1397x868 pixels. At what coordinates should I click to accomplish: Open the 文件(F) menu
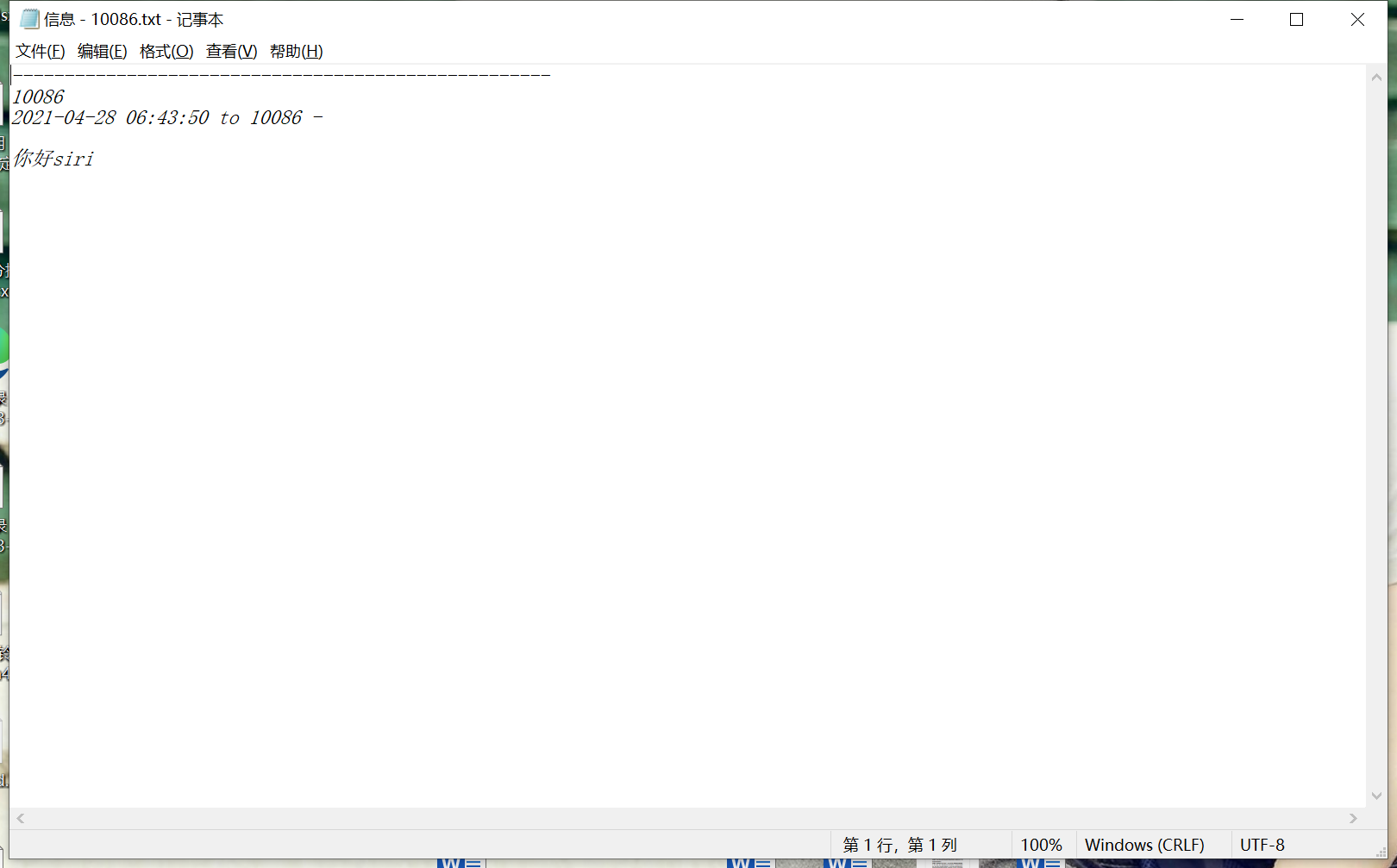point(41,52)
